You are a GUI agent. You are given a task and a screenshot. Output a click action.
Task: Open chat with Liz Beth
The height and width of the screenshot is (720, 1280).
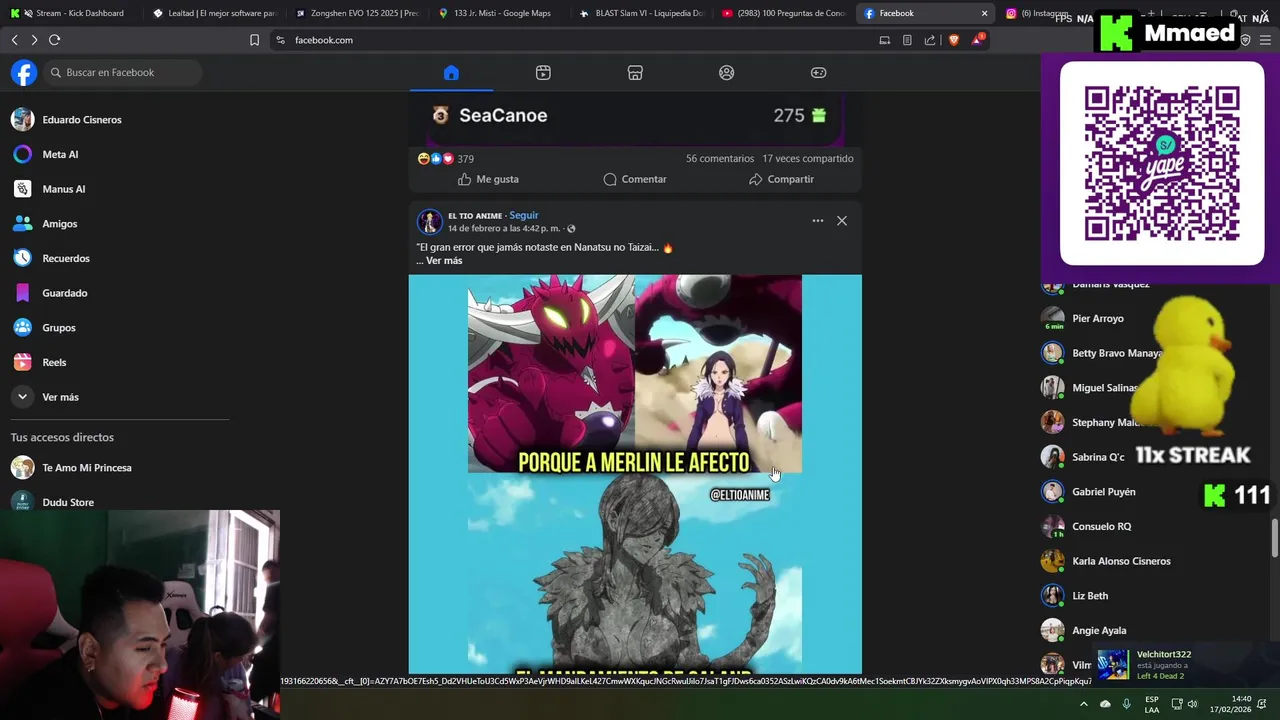point(1090,596)
